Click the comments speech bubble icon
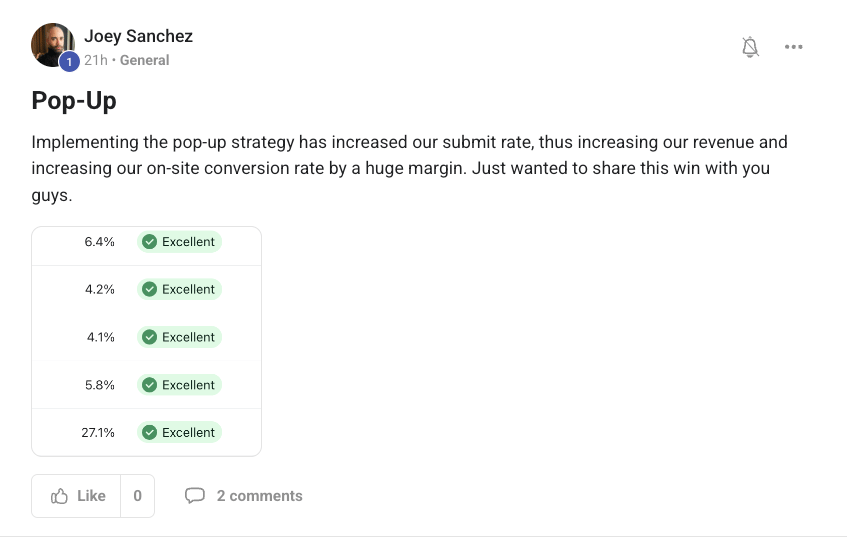Image resolution: width=847 pixels, height=542 pixels. click(x=195, y=496)
